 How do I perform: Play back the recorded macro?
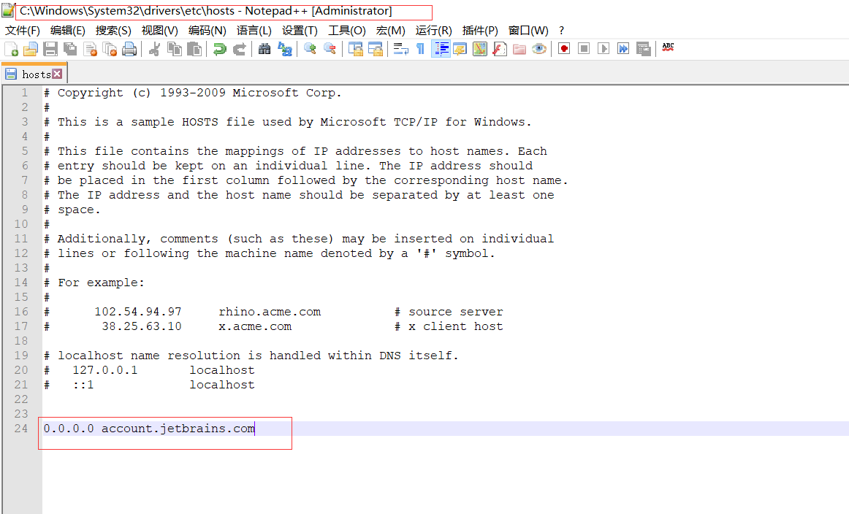tap(603, 49)
